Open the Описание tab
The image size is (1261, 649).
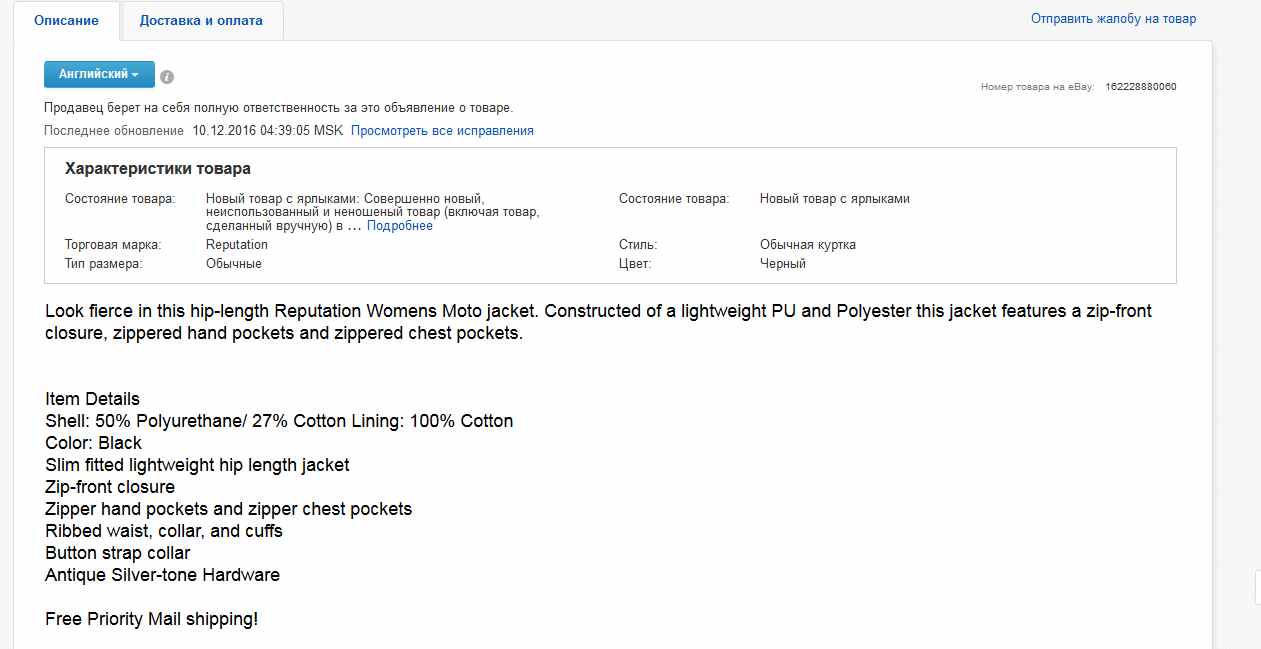coord(66,21)
